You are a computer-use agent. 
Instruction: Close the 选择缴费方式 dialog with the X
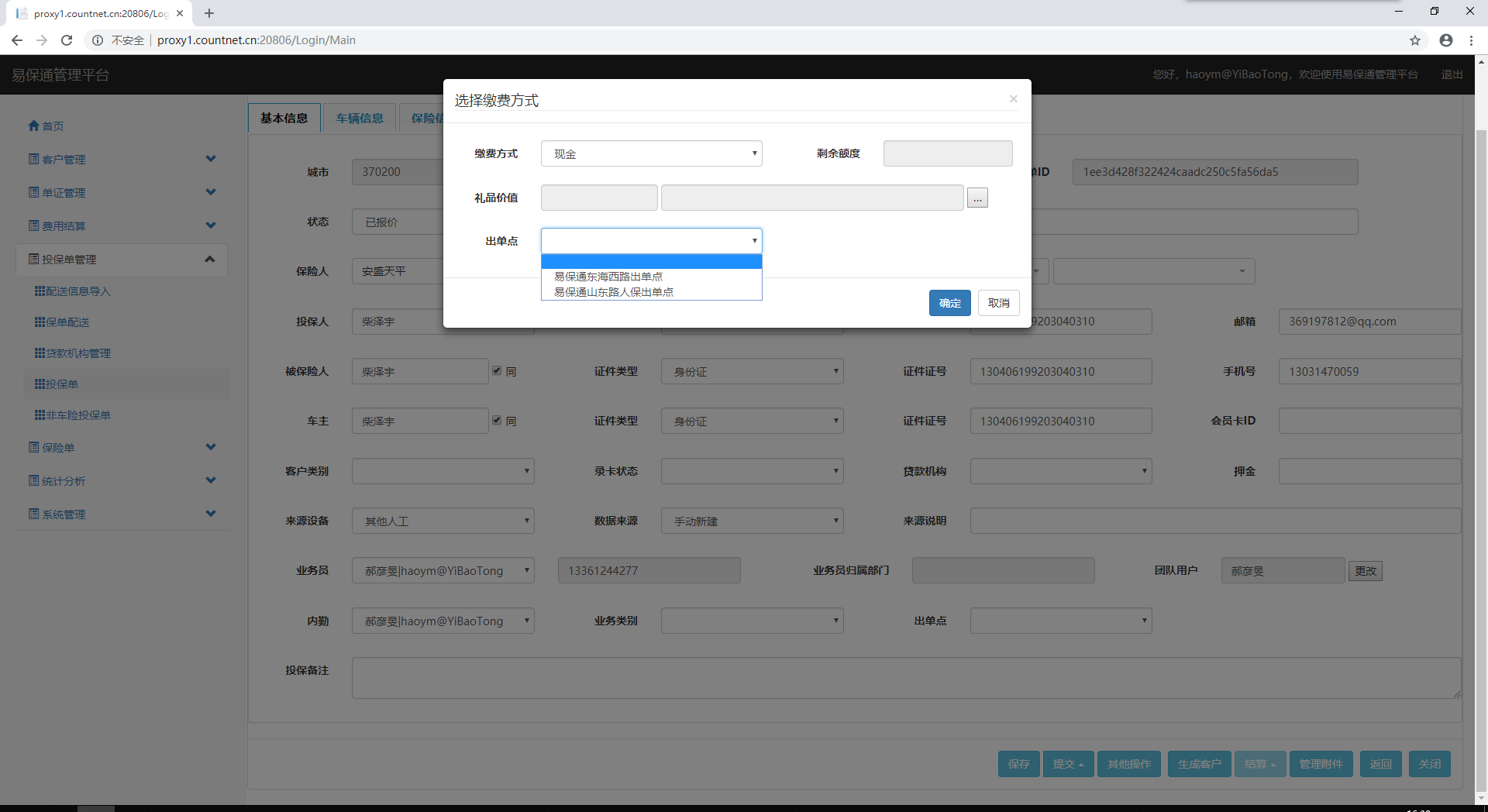[x=1013, y=98]
